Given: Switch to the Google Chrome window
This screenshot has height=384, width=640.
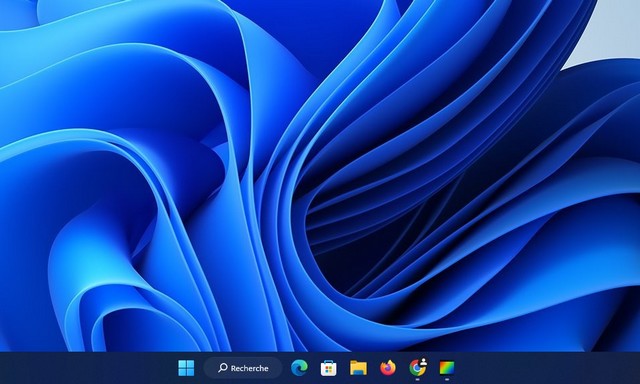Looking at the screenshot, I should tap(418, 367).
